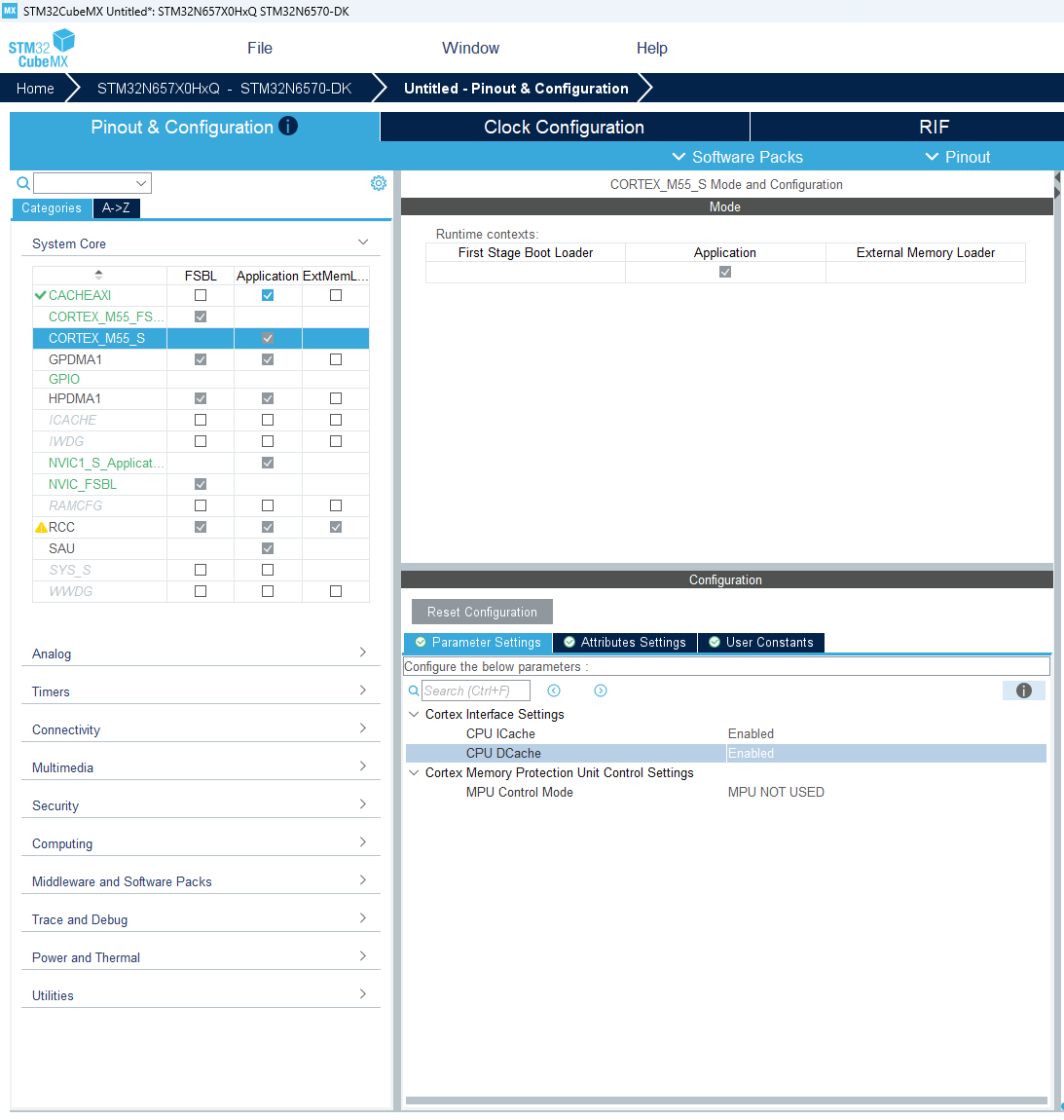Image resolution: width=1064 pixels, height=1120 pixels.
Task: Toggle WWDG Application checkbox
Action: (x=268, y=591)
